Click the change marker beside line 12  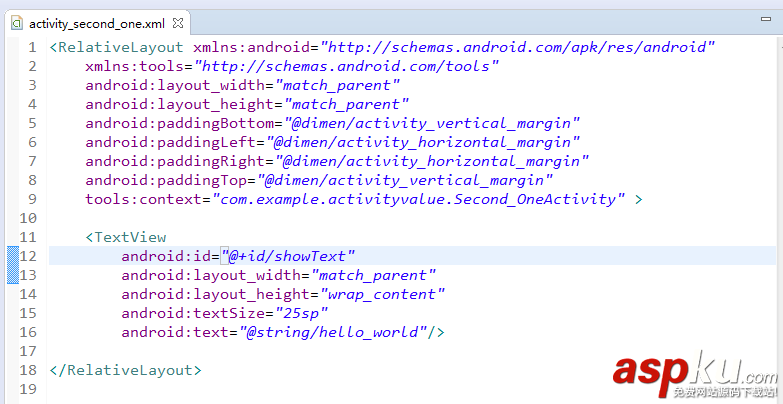pos(13,256)
